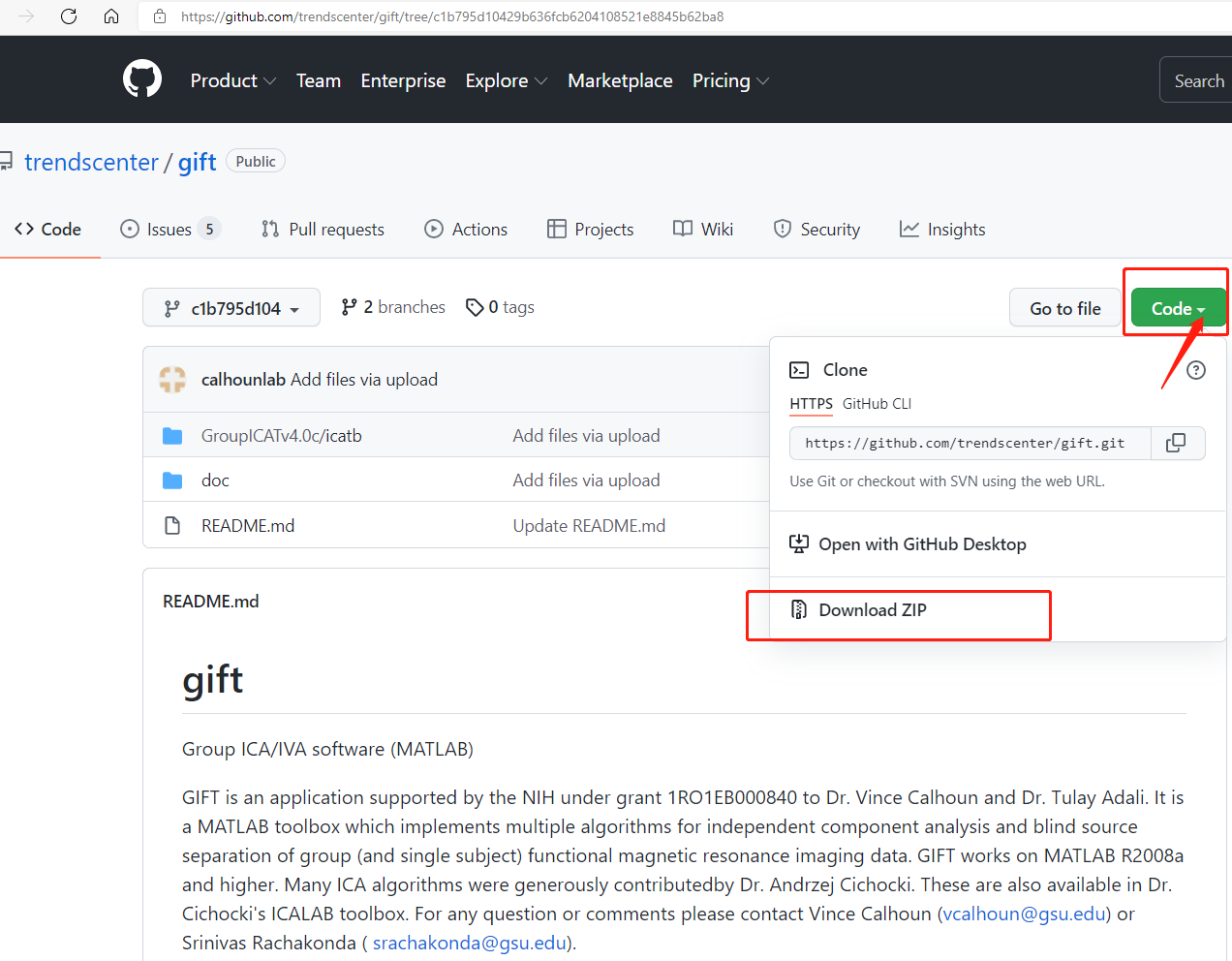Open Marketplace in top navigation
Image resolution: width=1232 pixels, height=961 pixels.
point(620,80)
